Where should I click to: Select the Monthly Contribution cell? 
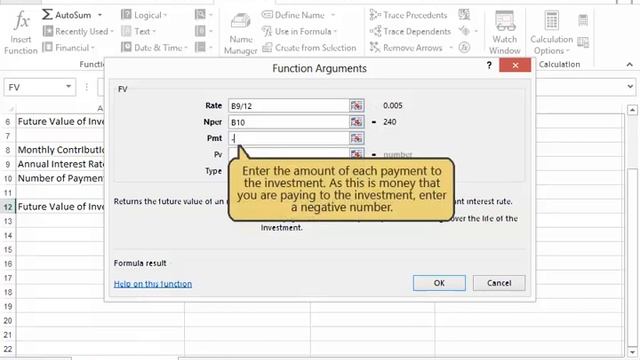point(60,150)
